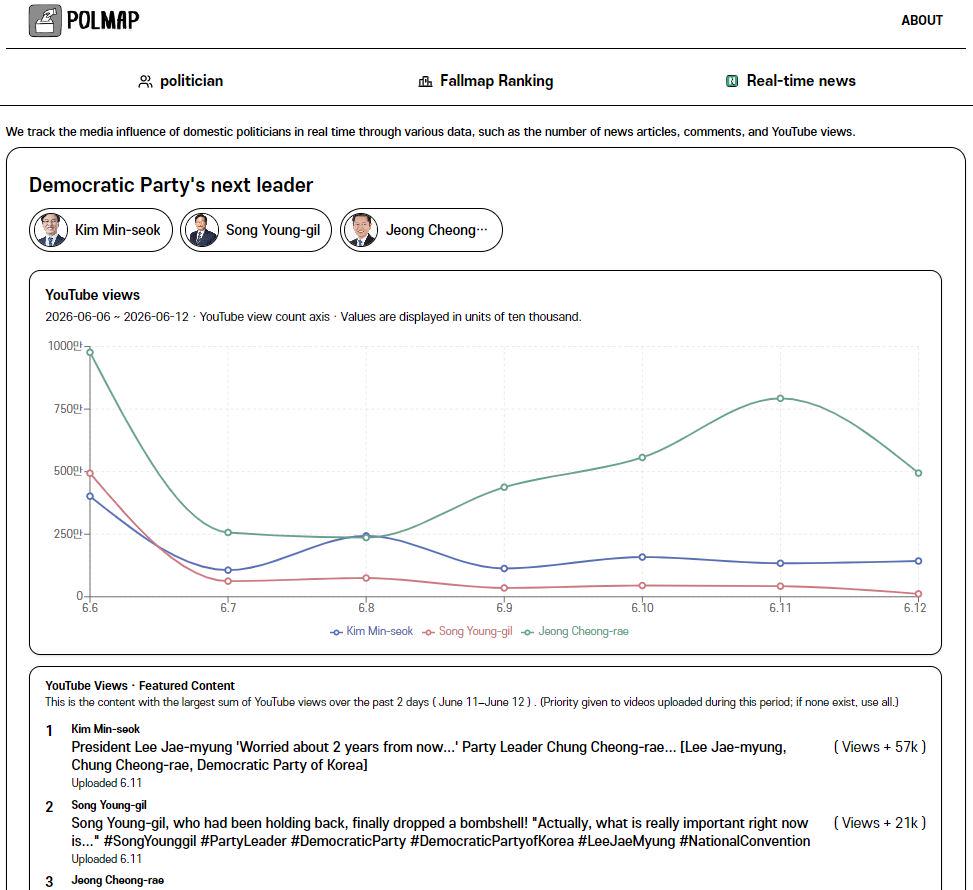Click Jeong Cheong-rae data point at 6.10
Viewport: 973px width, 890px height.
tap(642, 457)
